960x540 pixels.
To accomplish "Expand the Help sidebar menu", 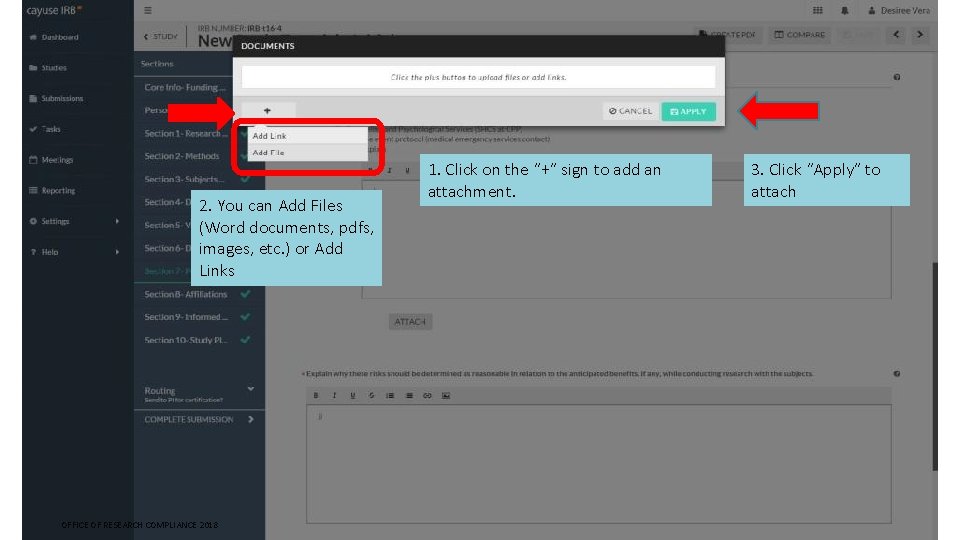I will pos(73,252).
